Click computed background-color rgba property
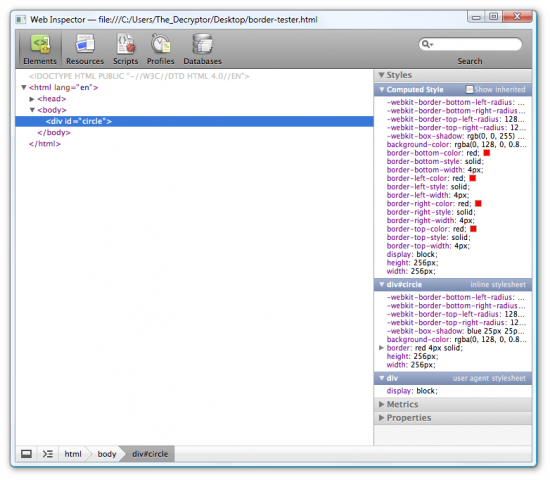Screen dimensions: 550x480 coord(456,145)
